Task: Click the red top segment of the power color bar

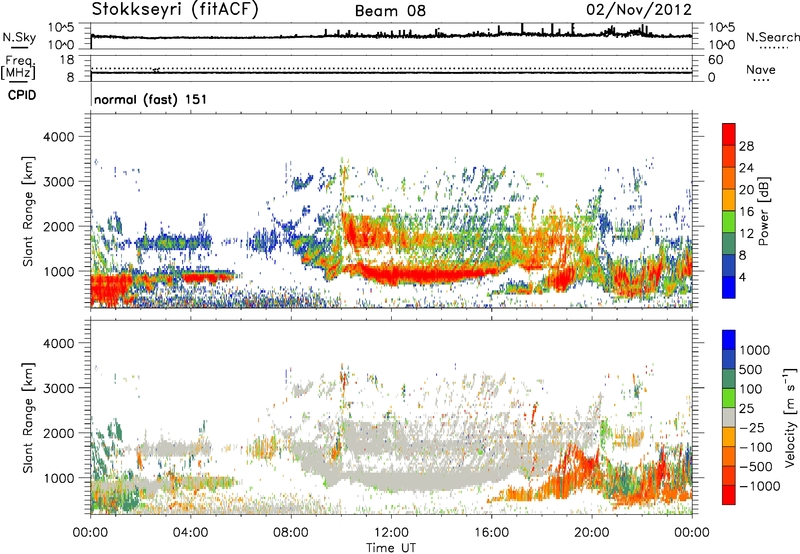Action: pos(729,135)
